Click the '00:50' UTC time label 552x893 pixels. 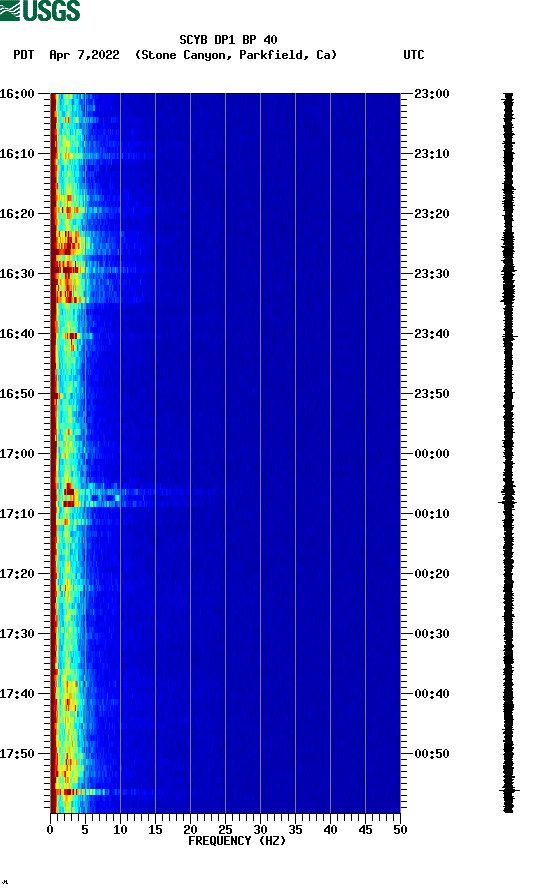(432, 753)
